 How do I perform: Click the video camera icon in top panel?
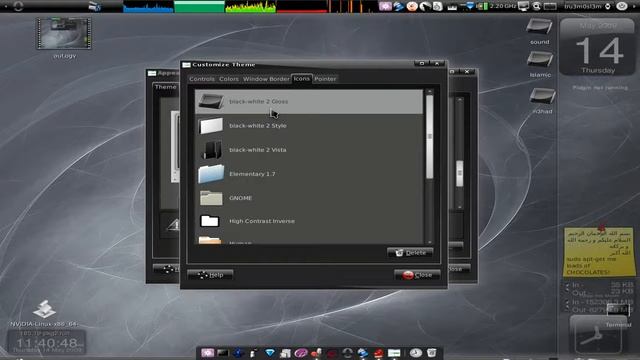coord(95,6)
